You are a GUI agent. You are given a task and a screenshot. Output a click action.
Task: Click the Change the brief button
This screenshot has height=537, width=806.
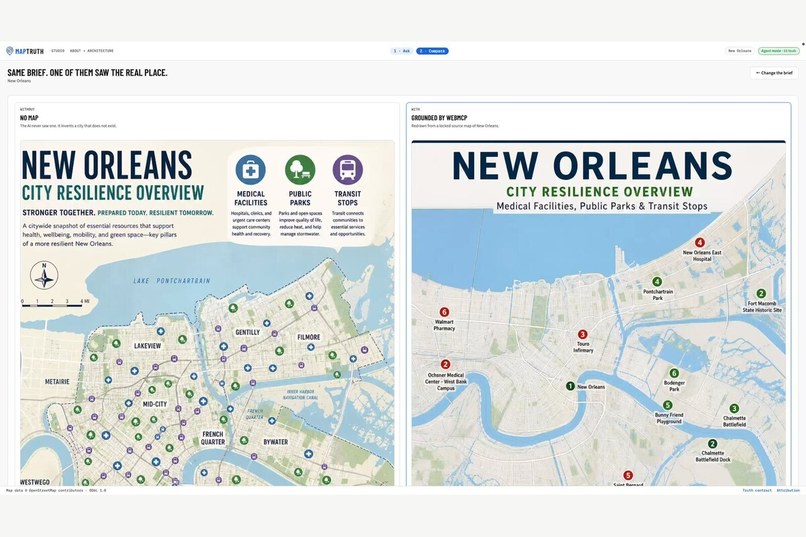coord(774,73)
